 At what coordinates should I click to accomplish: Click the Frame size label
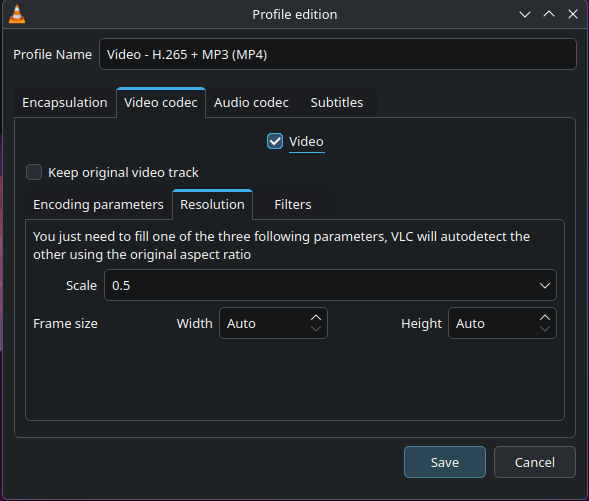click(65, 323)
